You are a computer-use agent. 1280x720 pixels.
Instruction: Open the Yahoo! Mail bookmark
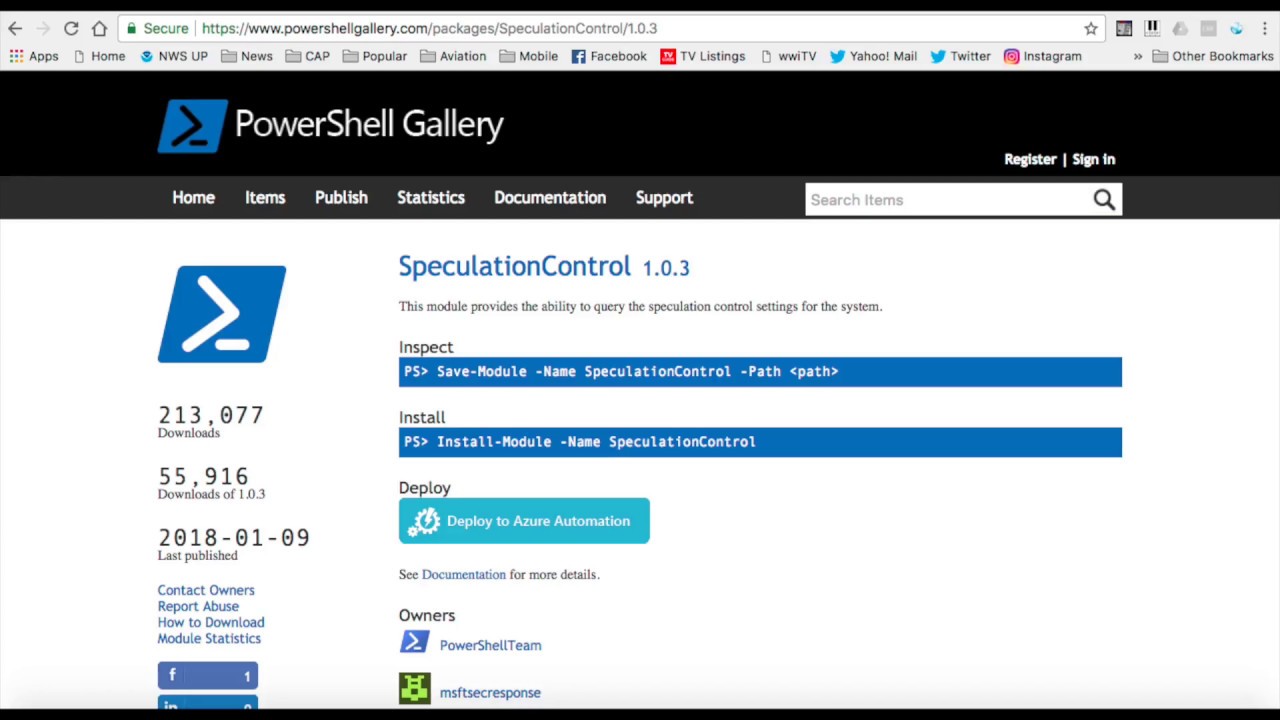[x=873, y=56]
